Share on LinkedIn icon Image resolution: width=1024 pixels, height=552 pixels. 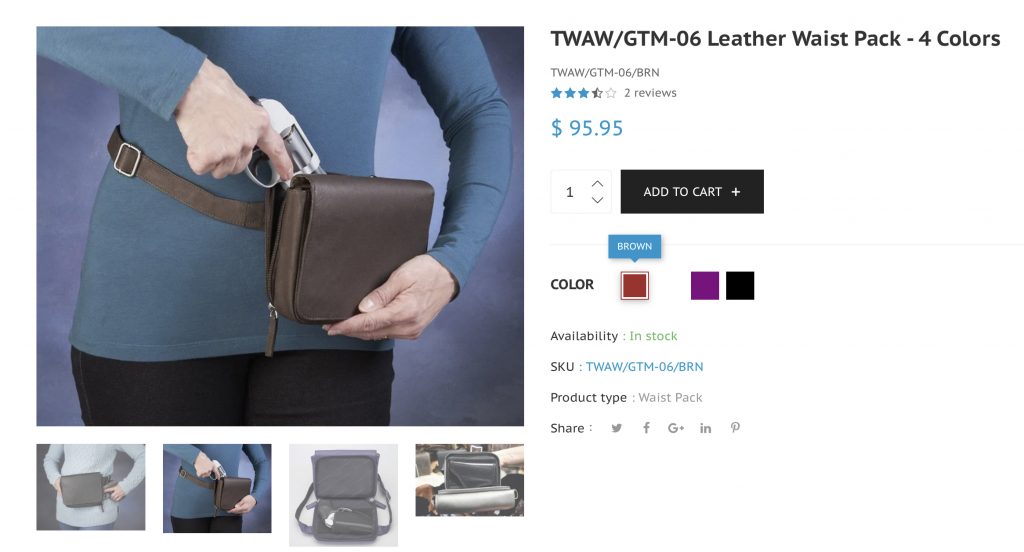(x=705, y=428)
